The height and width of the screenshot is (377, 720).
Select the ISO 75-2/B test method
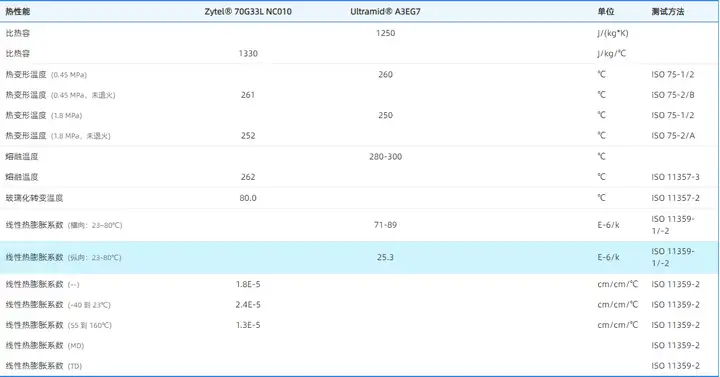[x=673, y=95]
